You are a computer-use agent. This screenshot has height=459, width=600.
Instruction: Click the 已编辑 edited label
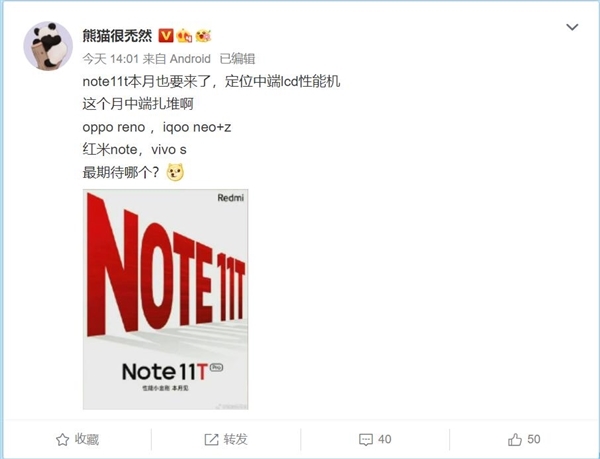(237, 59)
